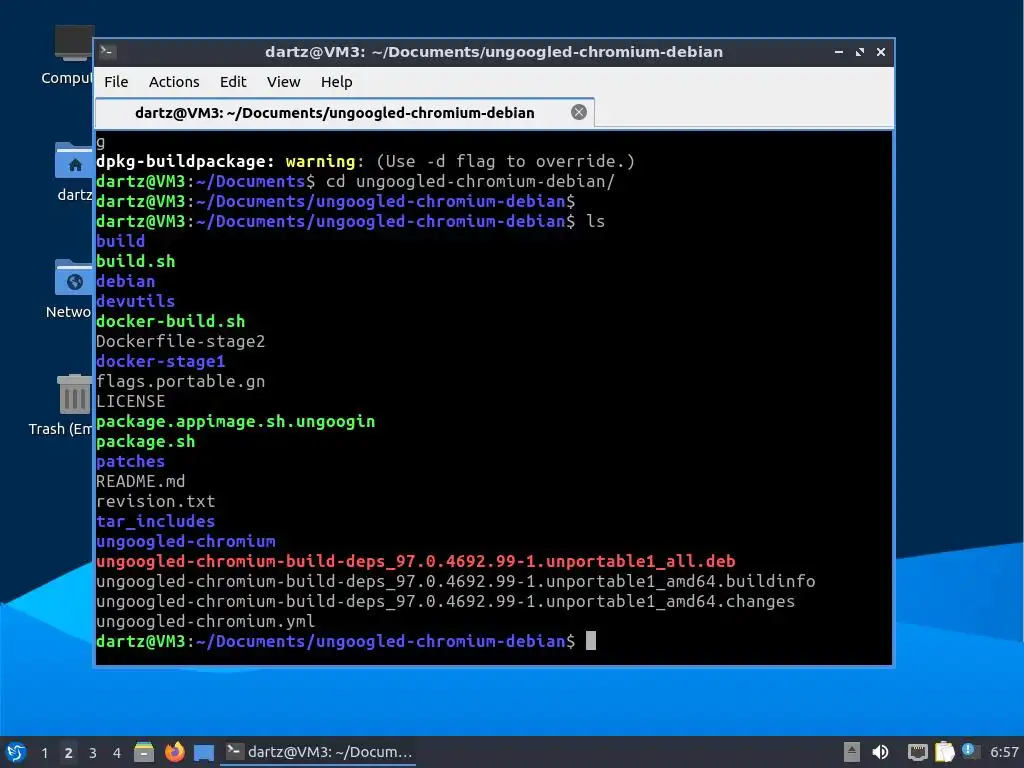Open the removable media eject tray icon
The width and height of the screenshot is (1024, 768).
tap(852, 752)
